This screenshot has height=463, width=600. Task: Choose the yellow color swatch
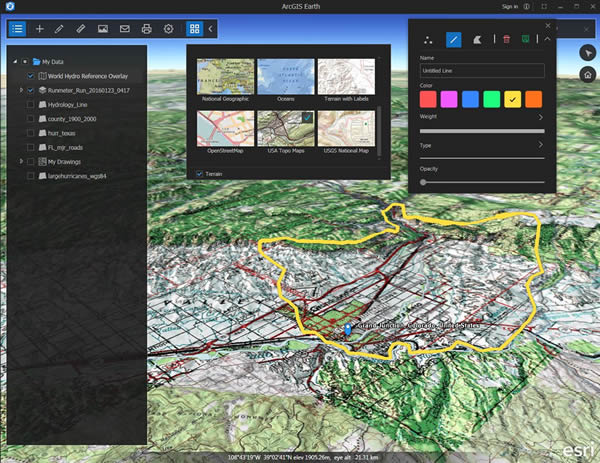[512, 99]
